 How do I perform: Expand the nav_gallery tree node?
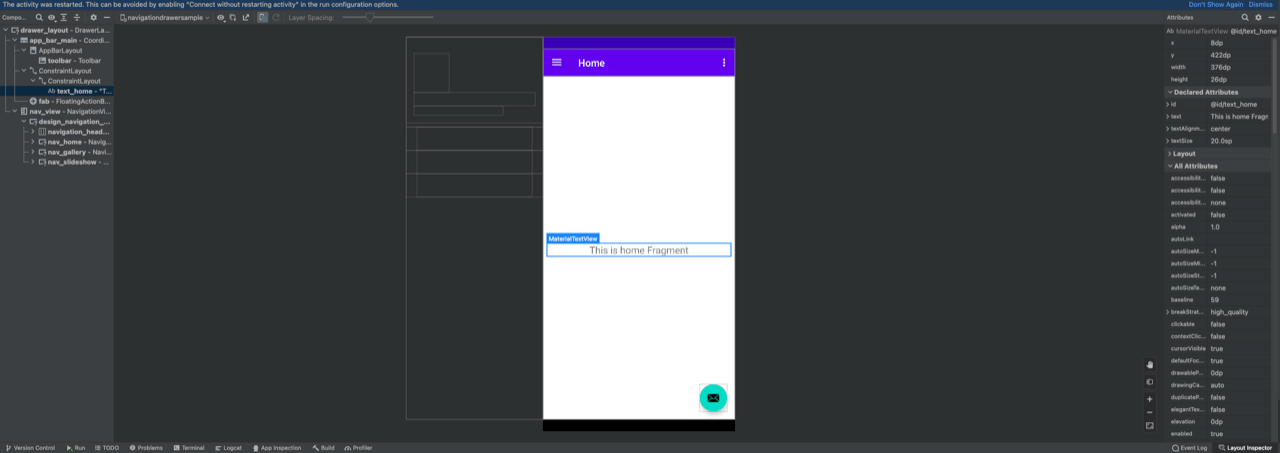pos(33,152)
